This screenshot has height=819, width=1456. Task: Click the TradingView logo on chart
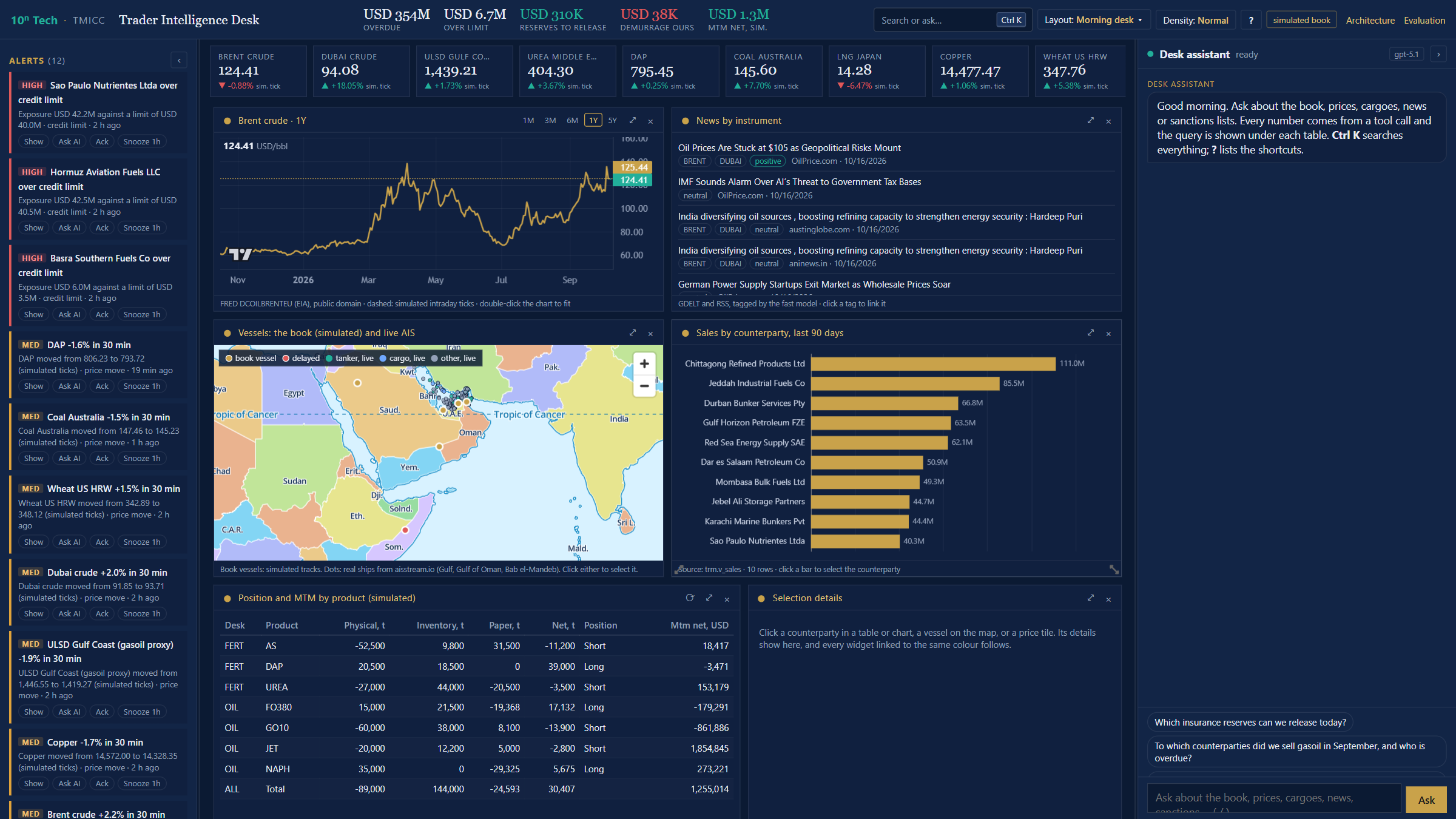pos(240,254)
